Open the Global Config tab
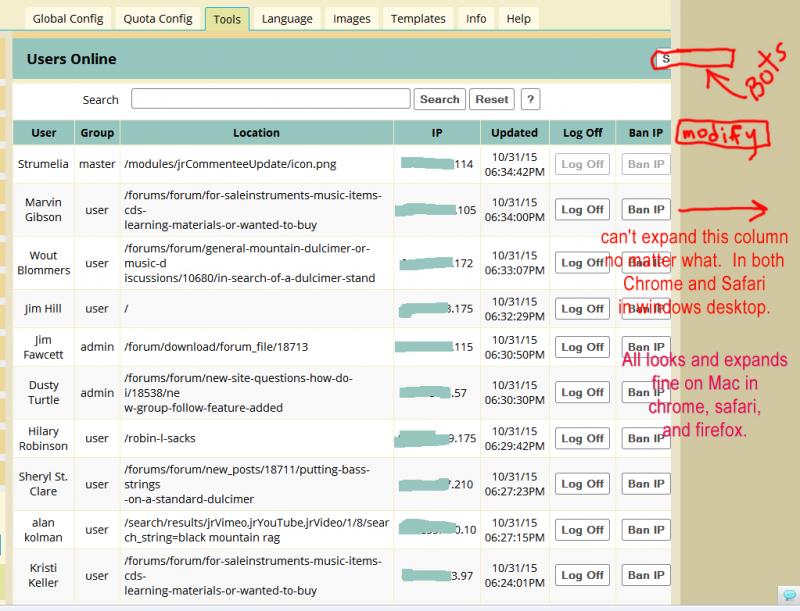The height and width of the screenshot is (611, 800). pyautogui.click(x=68, y=19)
